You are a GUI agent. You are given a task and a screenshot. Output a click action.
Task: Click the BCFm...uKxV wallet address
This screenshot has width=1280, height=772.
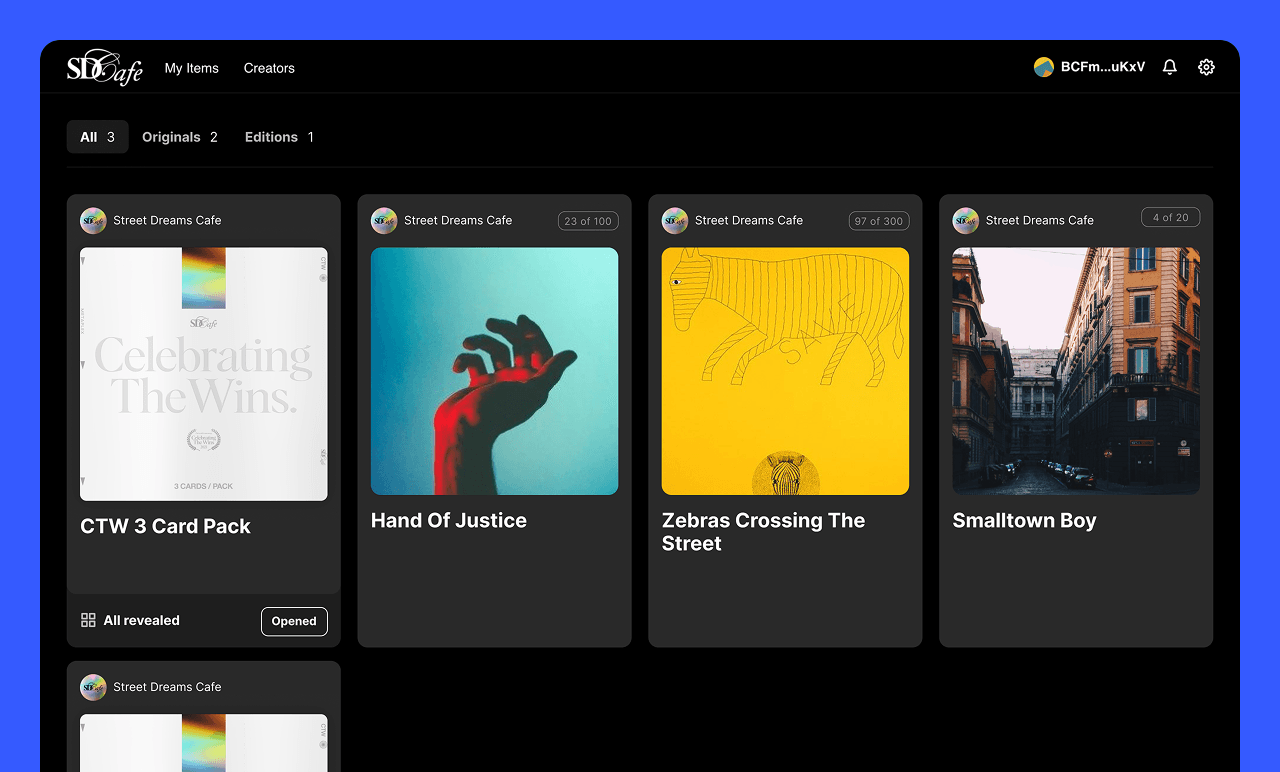click(1102, 67)
